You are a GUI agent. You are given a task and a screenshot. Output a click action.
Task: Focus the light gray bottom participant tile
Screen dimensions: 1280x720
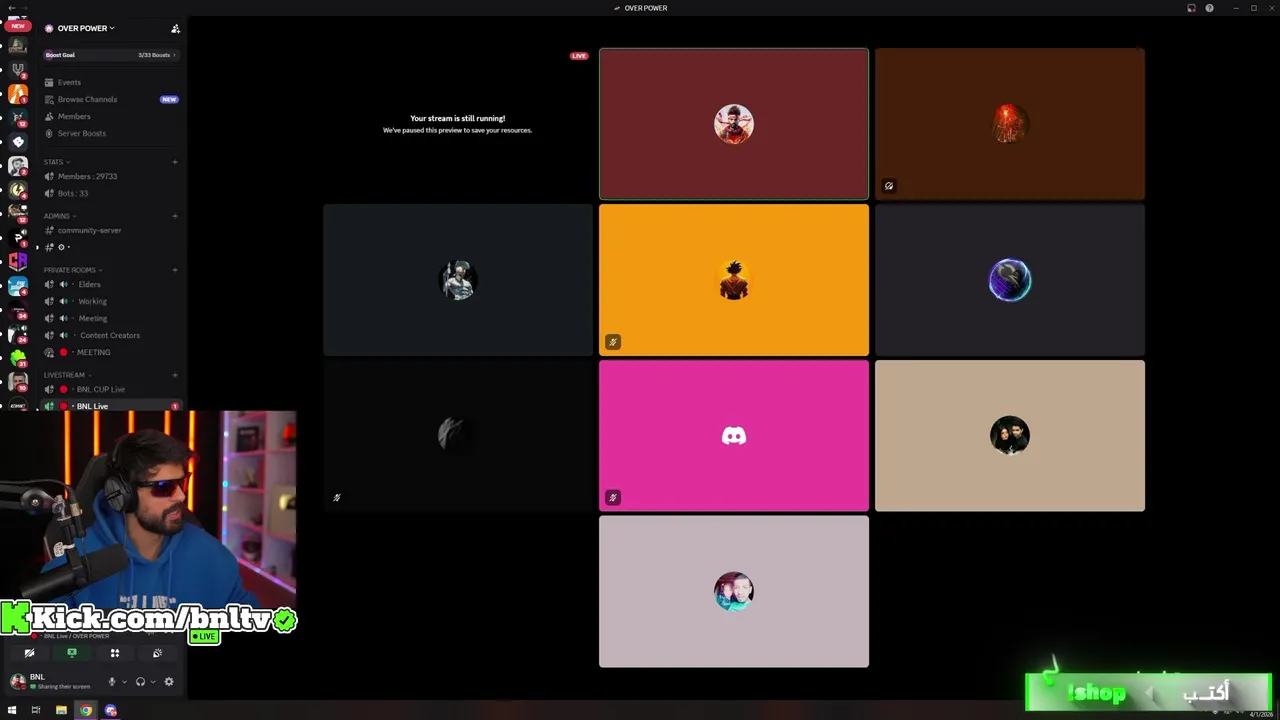734,592
